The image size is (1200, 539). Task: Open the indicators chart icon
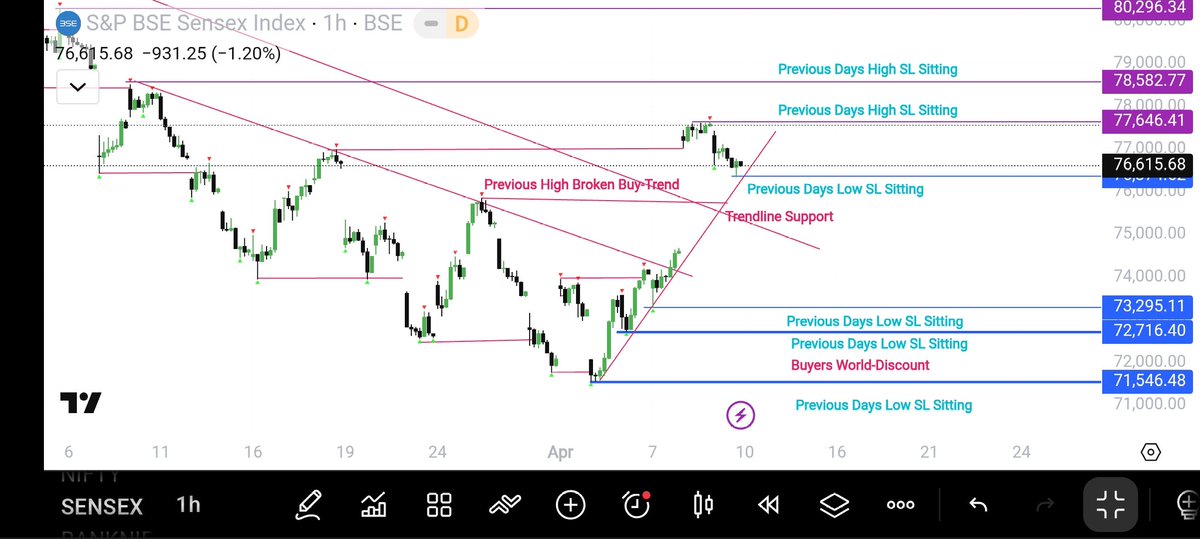point(374,504)
